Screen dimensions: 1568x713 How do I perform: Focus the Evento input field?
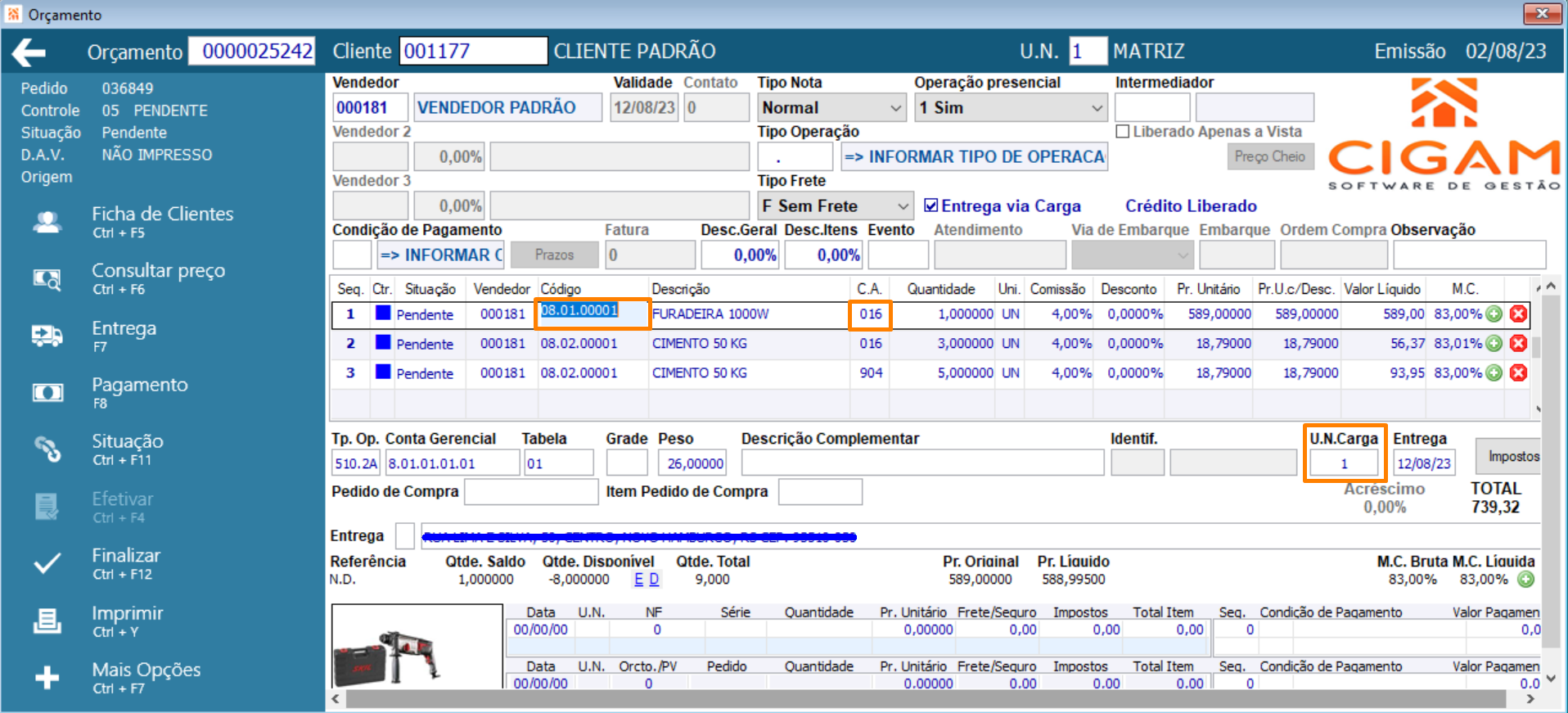898,255
